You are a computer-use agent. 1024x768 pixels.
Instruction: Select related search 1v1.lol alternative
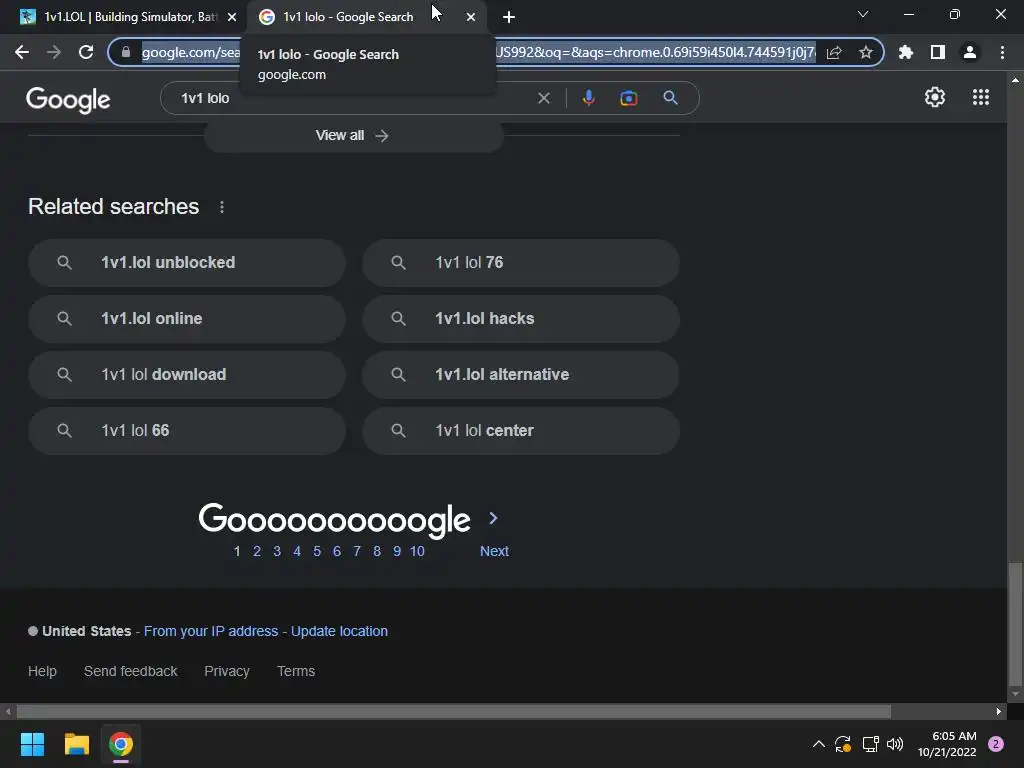(x=521, y=375)
